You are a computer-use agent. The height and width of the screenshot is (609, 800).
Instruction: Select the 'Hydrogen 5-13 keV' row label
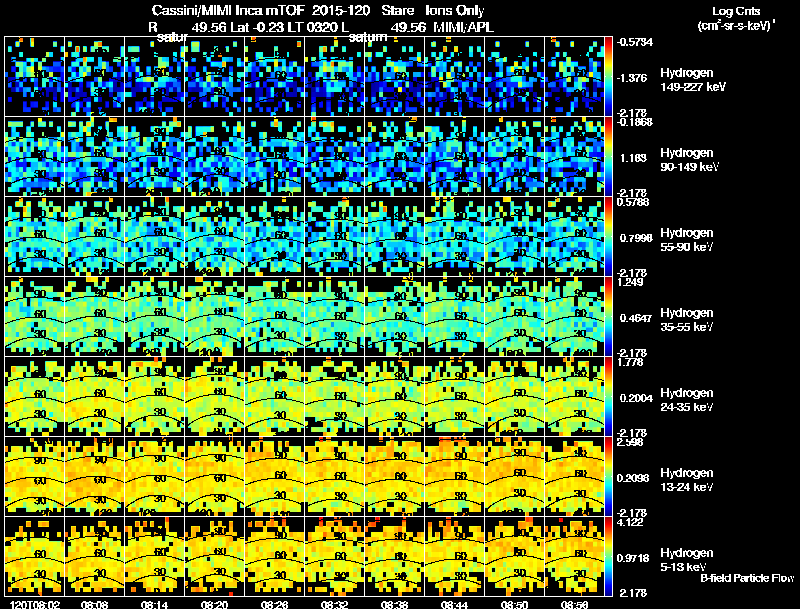pyautogui.click(x=687, y=560)
